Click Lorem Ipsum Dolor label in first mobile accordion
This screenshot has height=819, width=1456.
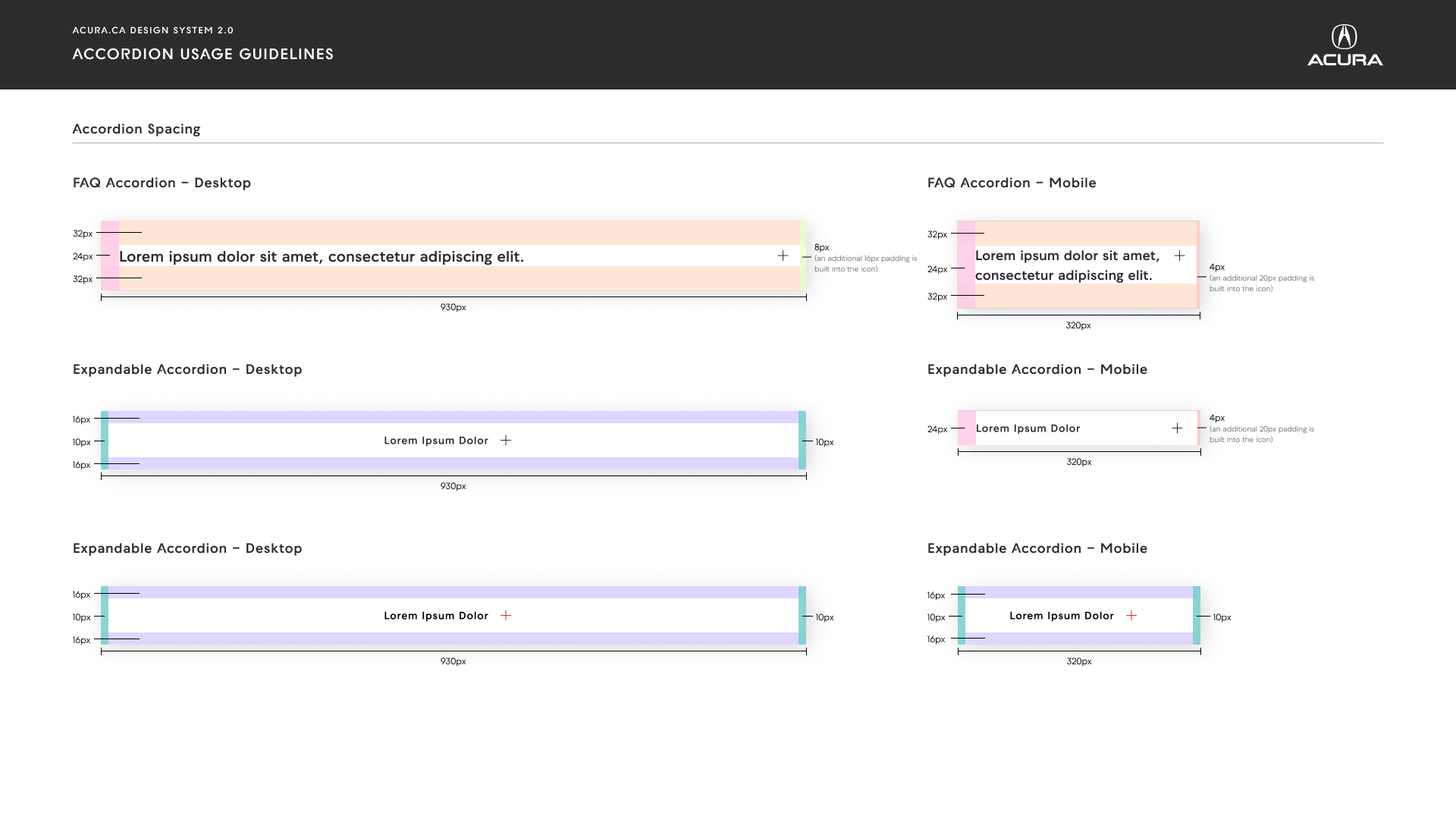click(1028, 428)
